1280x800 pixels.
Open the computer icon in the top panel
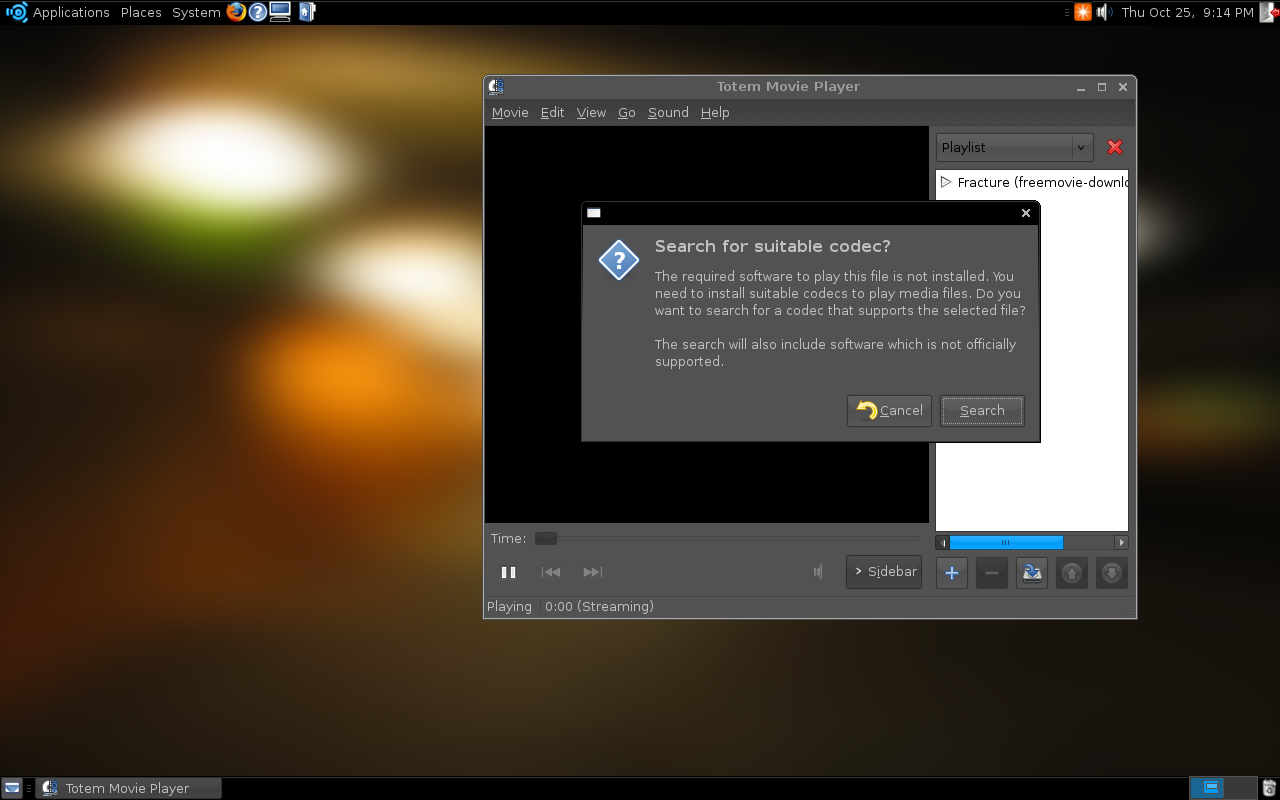[x=280, y=12]
